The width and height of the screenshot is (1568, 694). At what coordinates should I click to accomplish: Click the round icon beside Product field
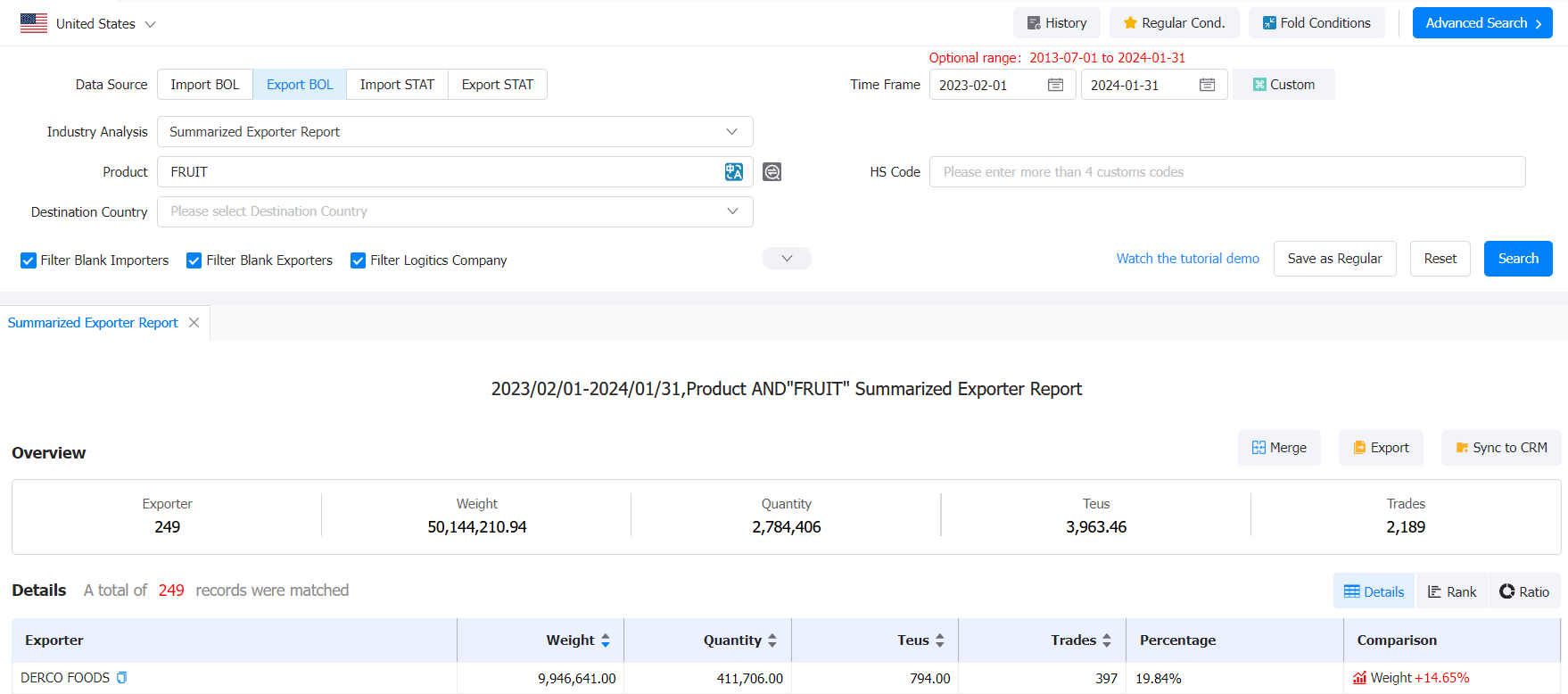click(x=772, y=172)
